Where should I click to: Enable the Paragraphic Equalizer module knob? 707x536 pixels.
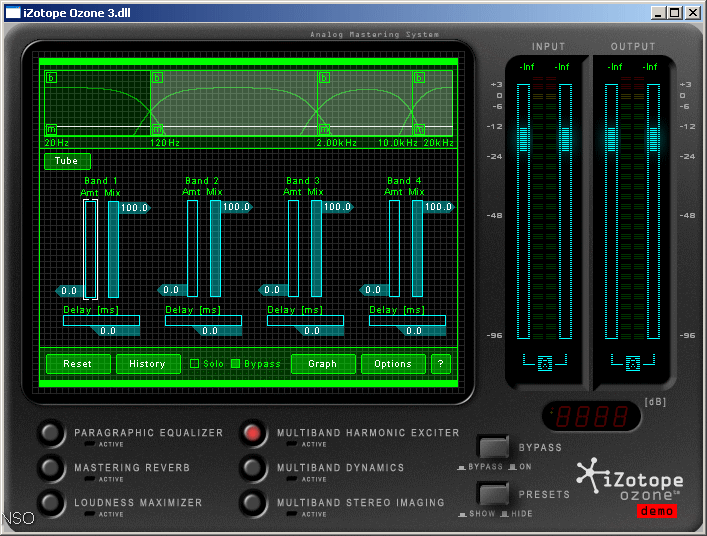(x=50, y=433)
